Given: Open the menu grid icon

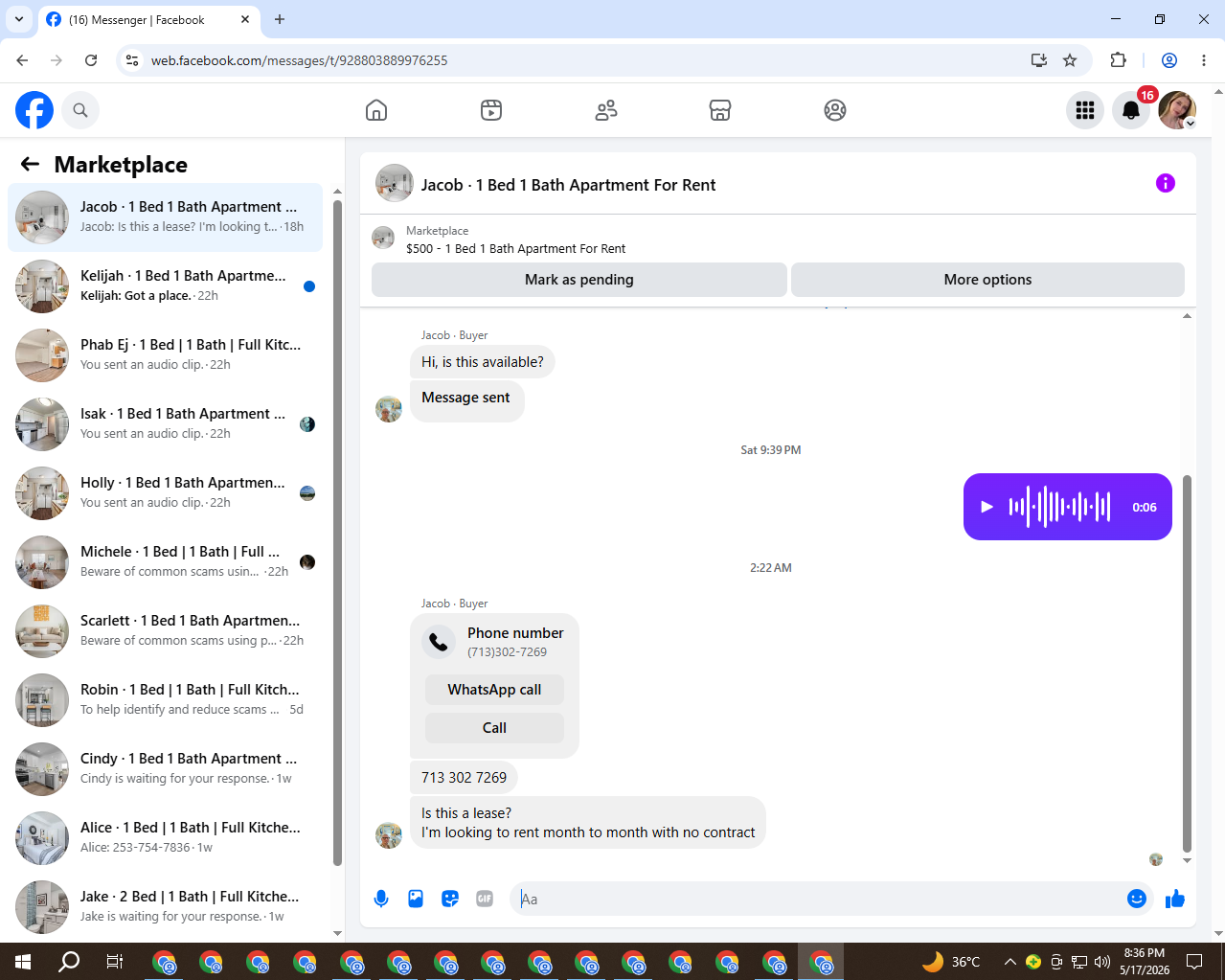Looking at the screenshot, I should point(1085,110).
